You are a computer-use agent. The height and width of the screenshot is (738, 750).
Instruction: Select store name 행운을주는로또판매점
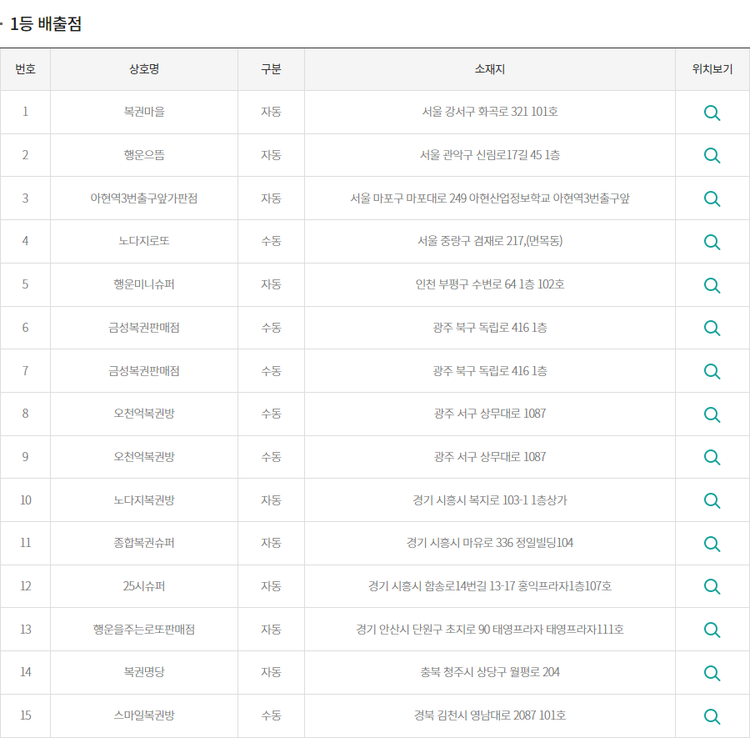coord(144,629)
